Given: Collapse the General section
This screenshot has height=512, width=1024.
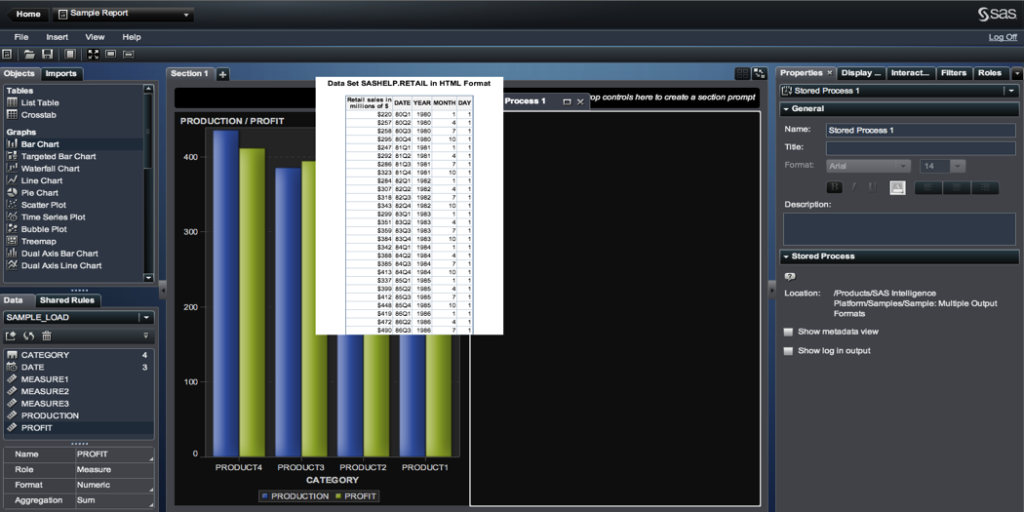Looking at the screenshot, I should [x=786, y=109].
